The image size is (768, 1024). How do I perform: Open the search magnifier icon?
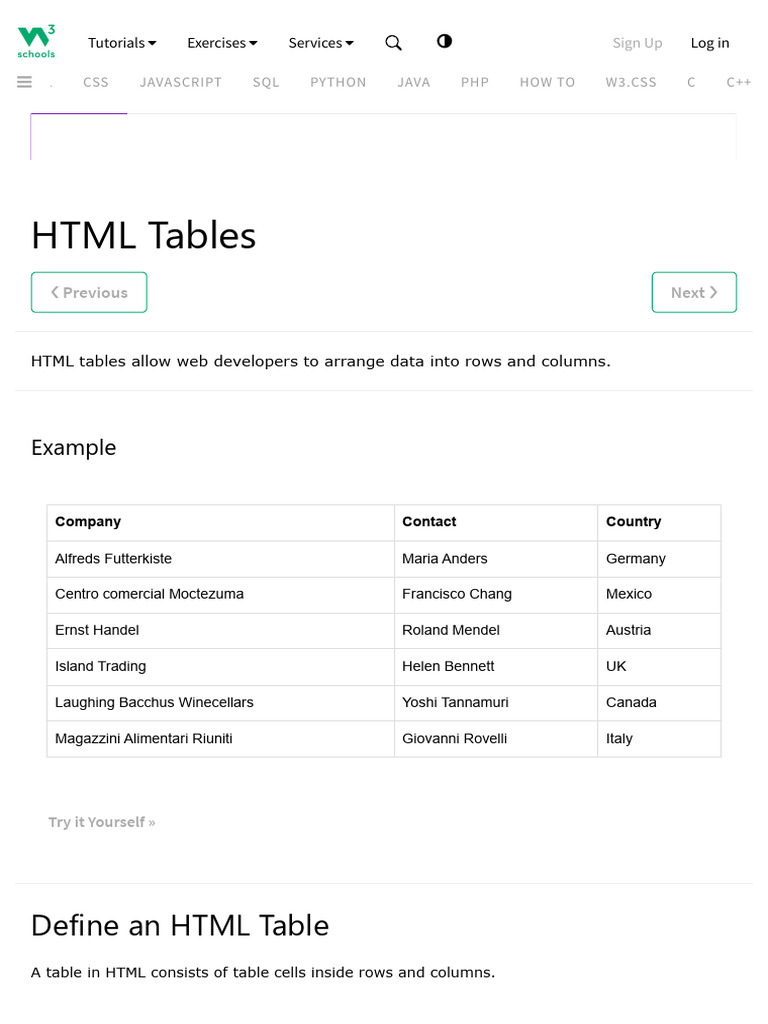tap(394, 42)
